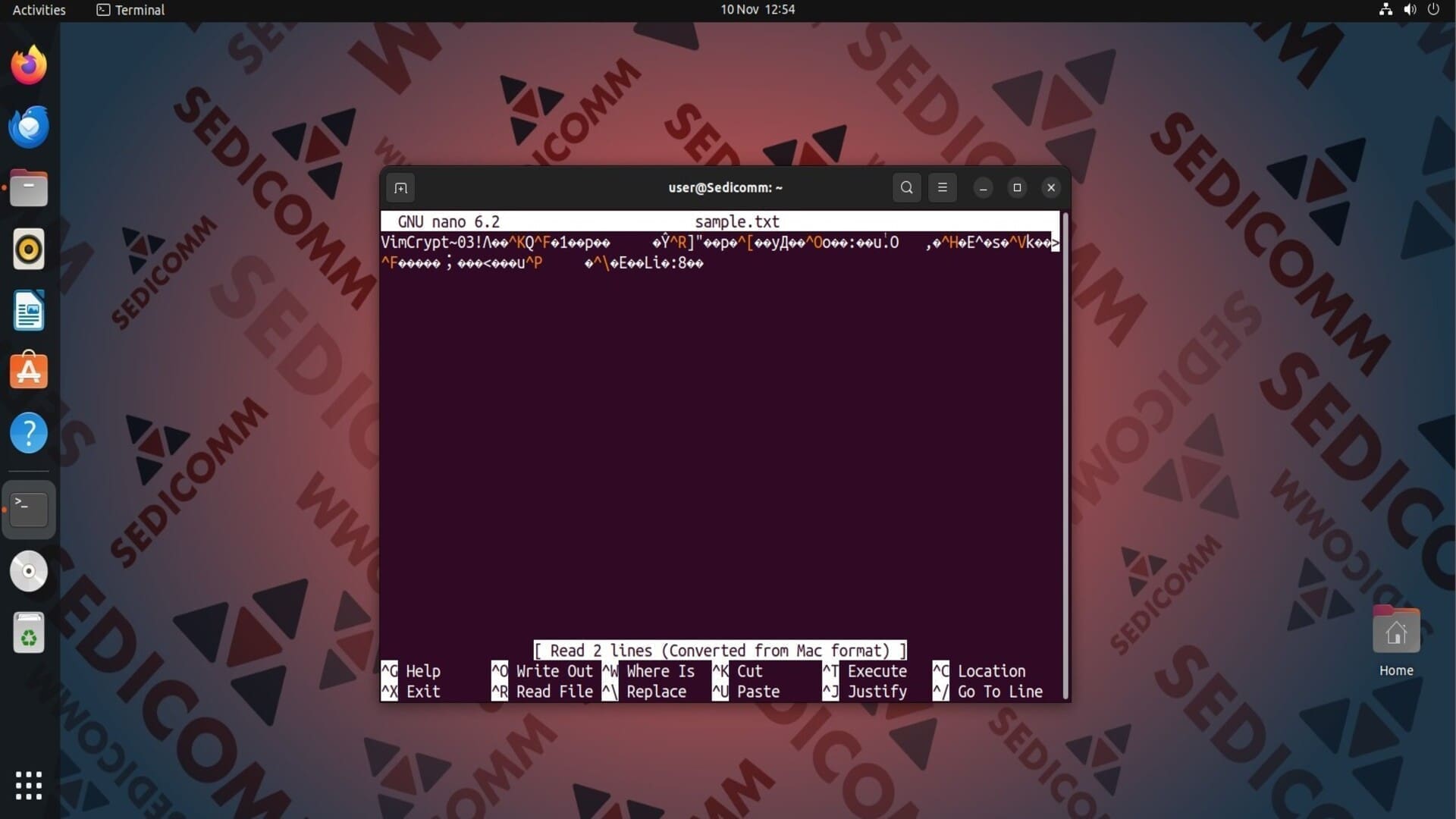The width and height of the screenshot is (1456, 819).
Task: Click the GNU nano 6.2 title text
Action: [x=448, y=221]
